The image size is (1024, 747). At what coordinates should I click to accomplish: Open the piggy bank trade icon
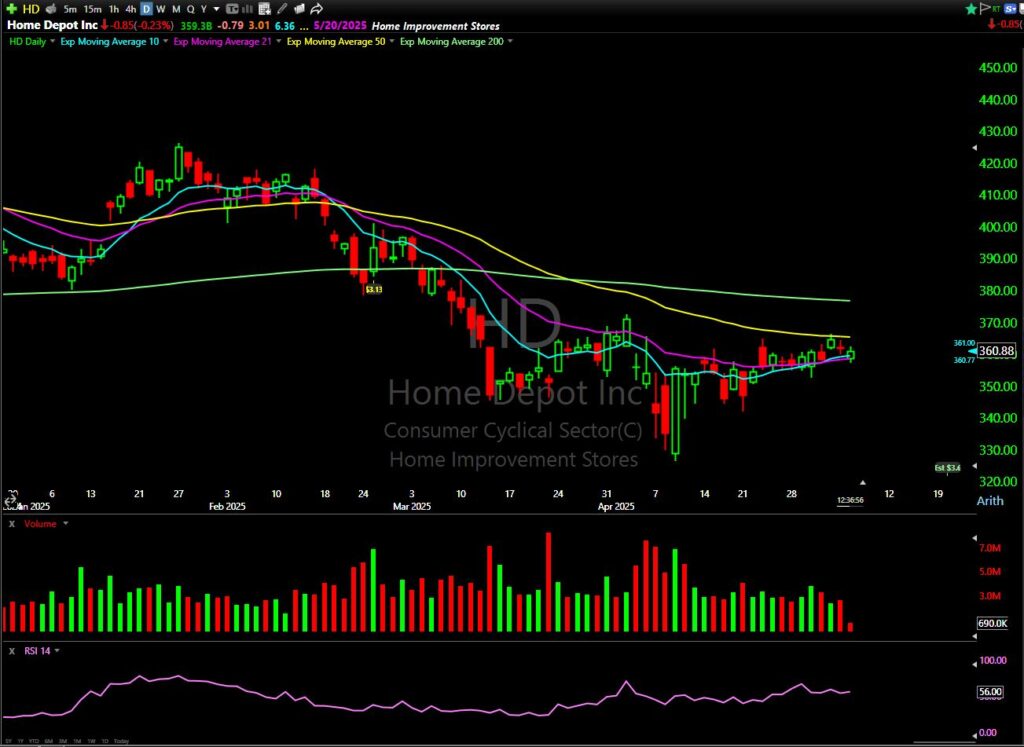50,9
